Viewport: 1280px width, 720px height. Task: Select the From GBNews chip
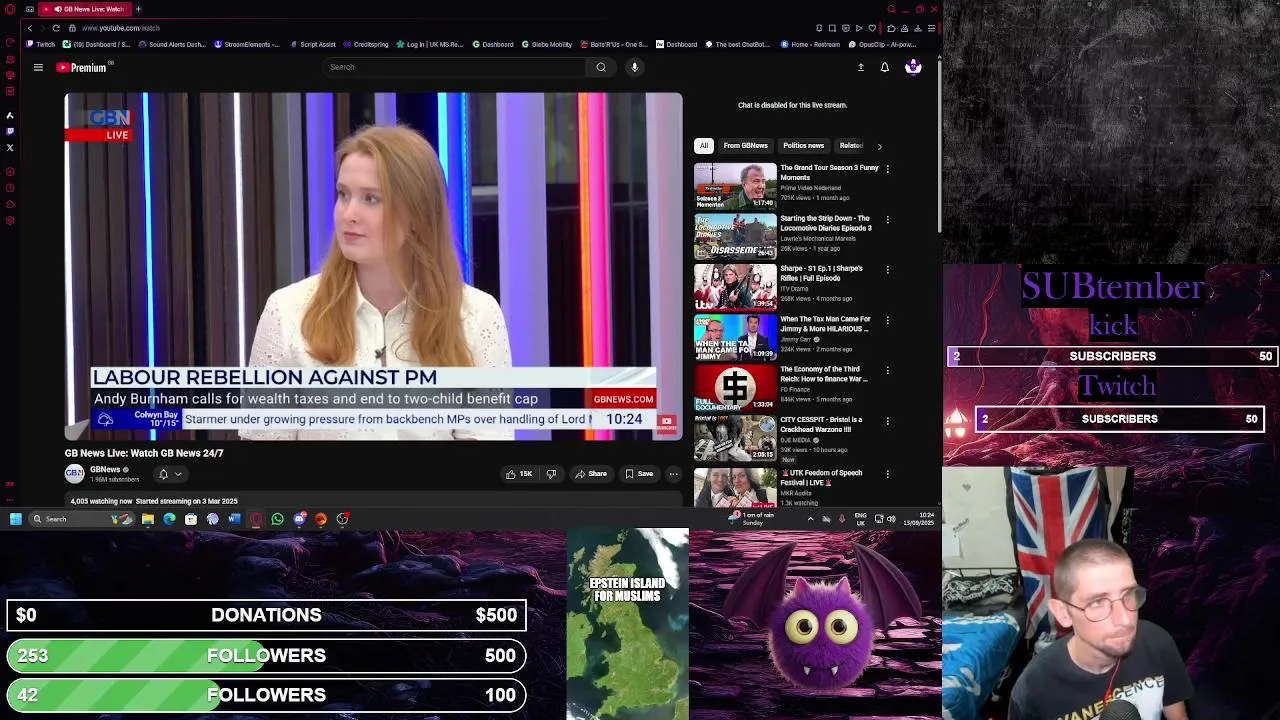click(745, 146)
